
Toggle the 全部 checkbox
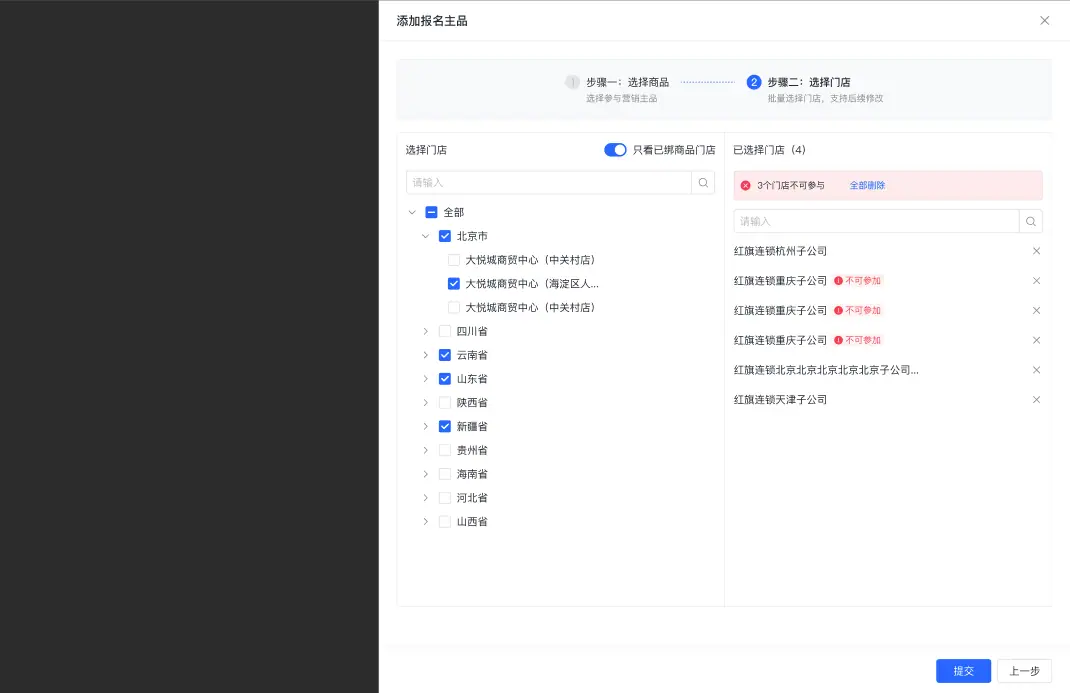point(431,212)
